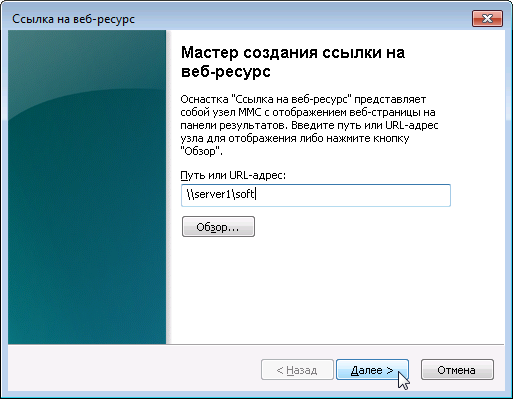Cancel the wizard with Отмена

coord(457,370)
